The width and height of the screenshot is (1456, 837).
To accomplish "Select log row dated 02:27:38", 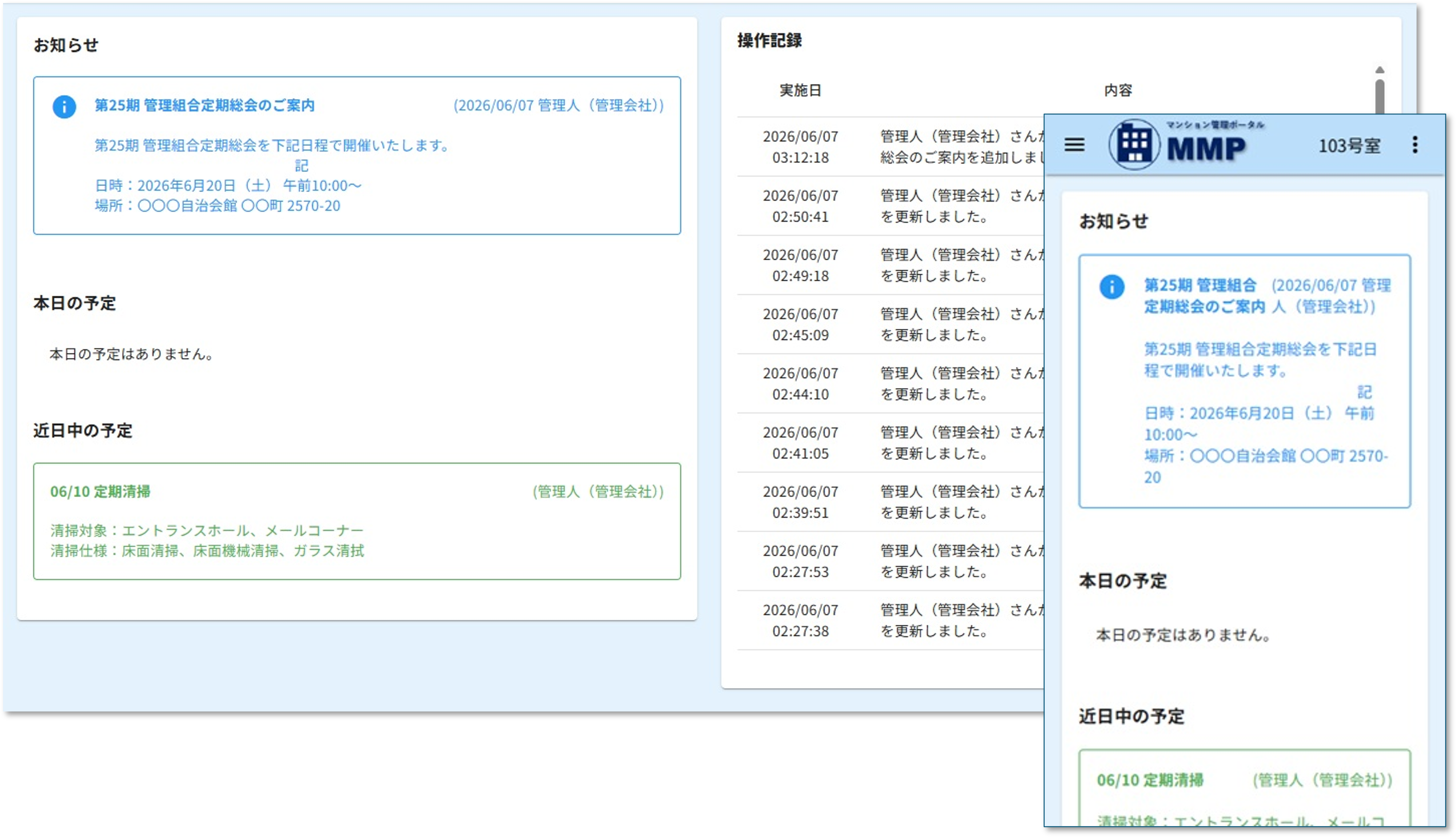I will (891, 620).
